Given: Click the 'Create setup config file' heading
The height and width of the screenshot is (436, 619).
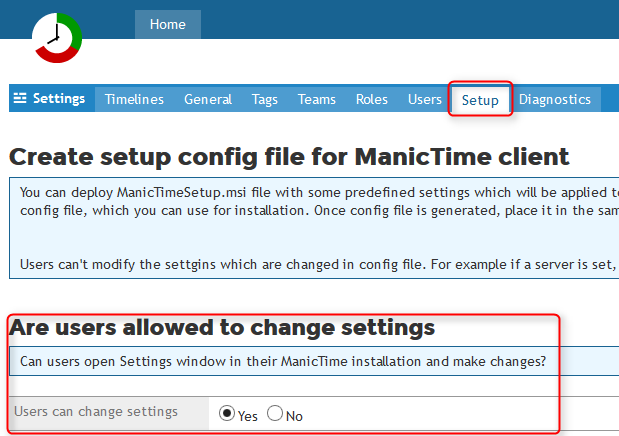Looking at the screenshot, I should tap(289, 157).
